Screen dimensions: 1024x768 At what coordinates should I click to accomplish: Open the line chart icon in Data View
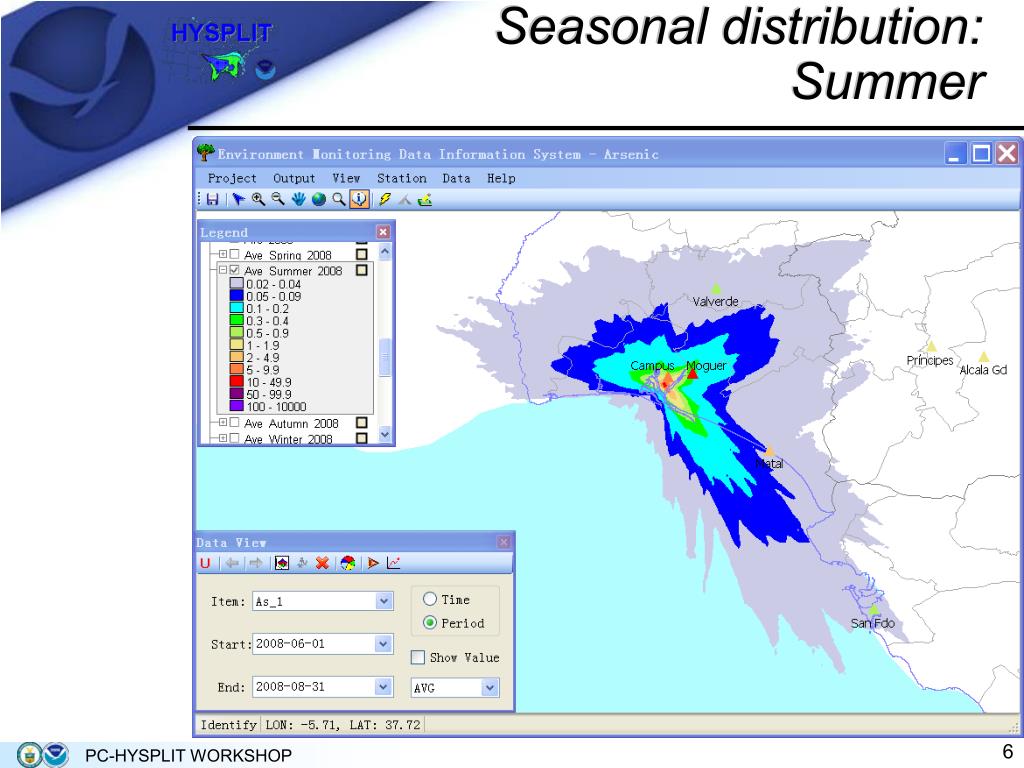[393, 563]
